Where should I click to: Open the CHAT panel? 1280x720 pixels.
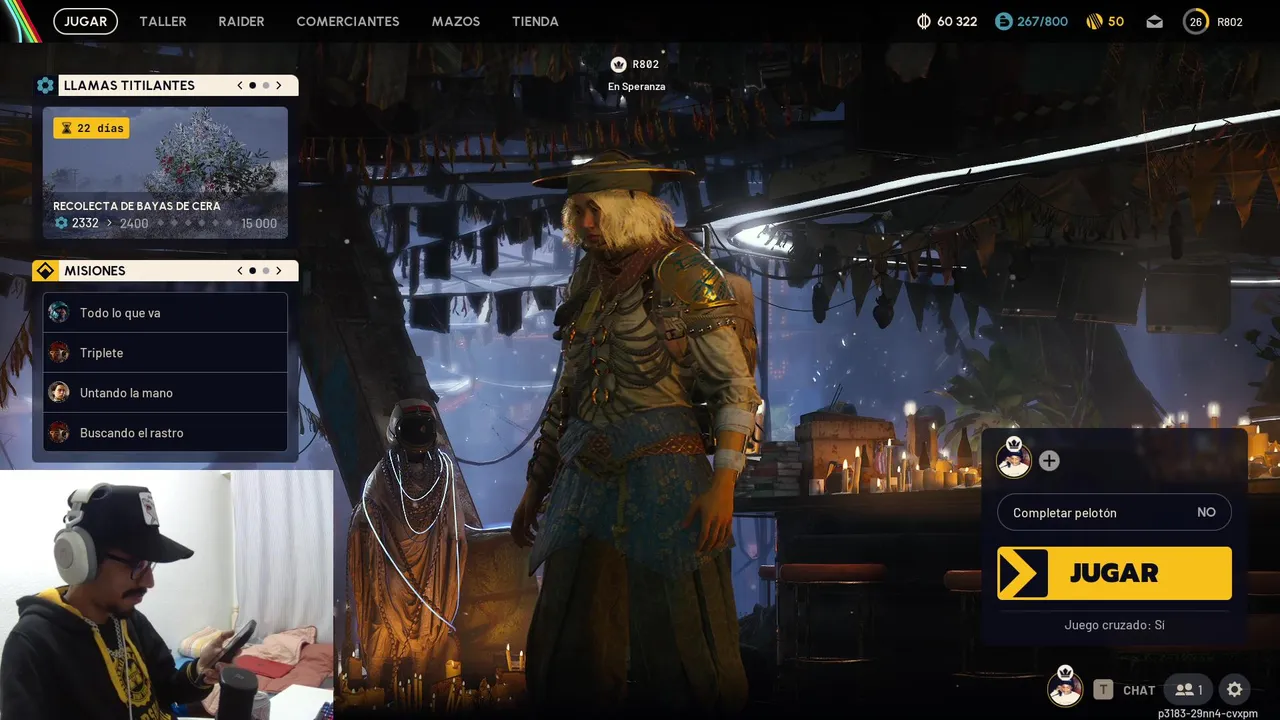[x=1139, y=690]
